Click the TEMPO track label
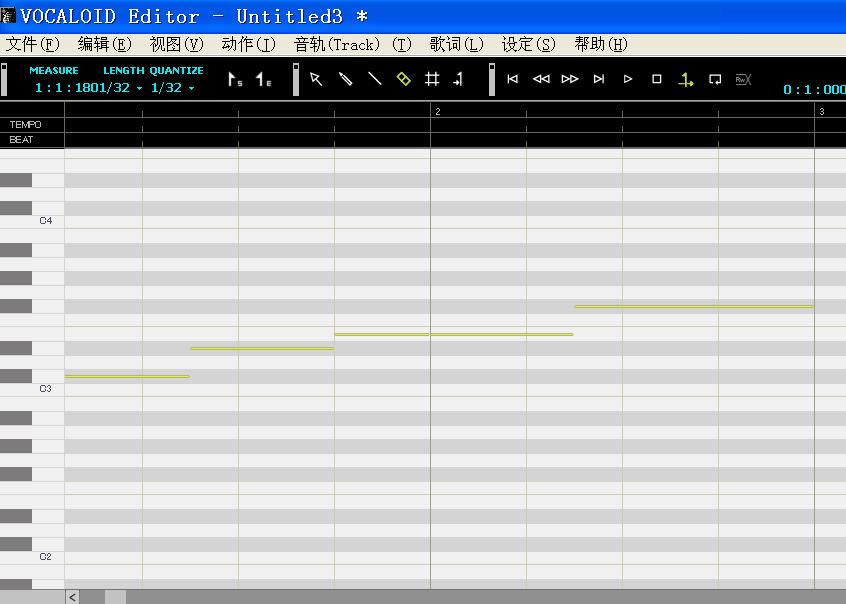The width and height of the screenshot is (846, 604). tap(25, 125)
